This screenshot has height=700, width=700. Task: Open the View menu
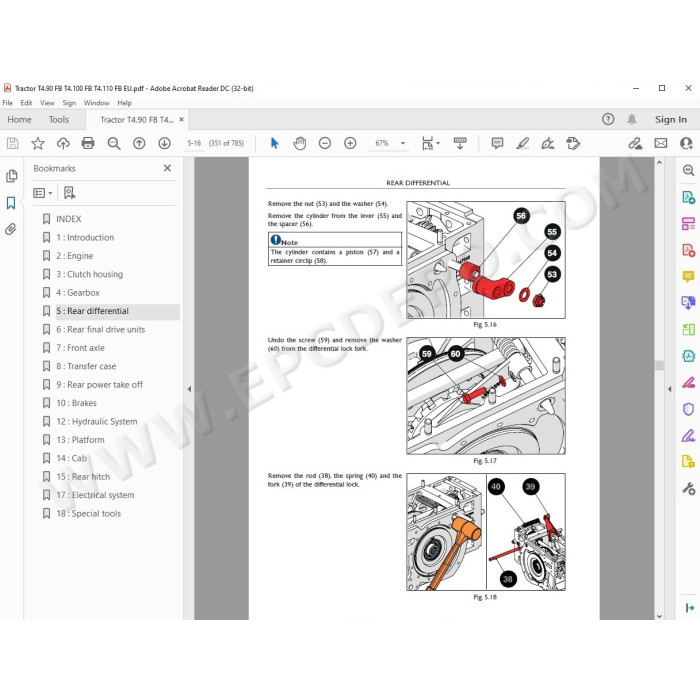pyautogui.click(x=47, y=103)
